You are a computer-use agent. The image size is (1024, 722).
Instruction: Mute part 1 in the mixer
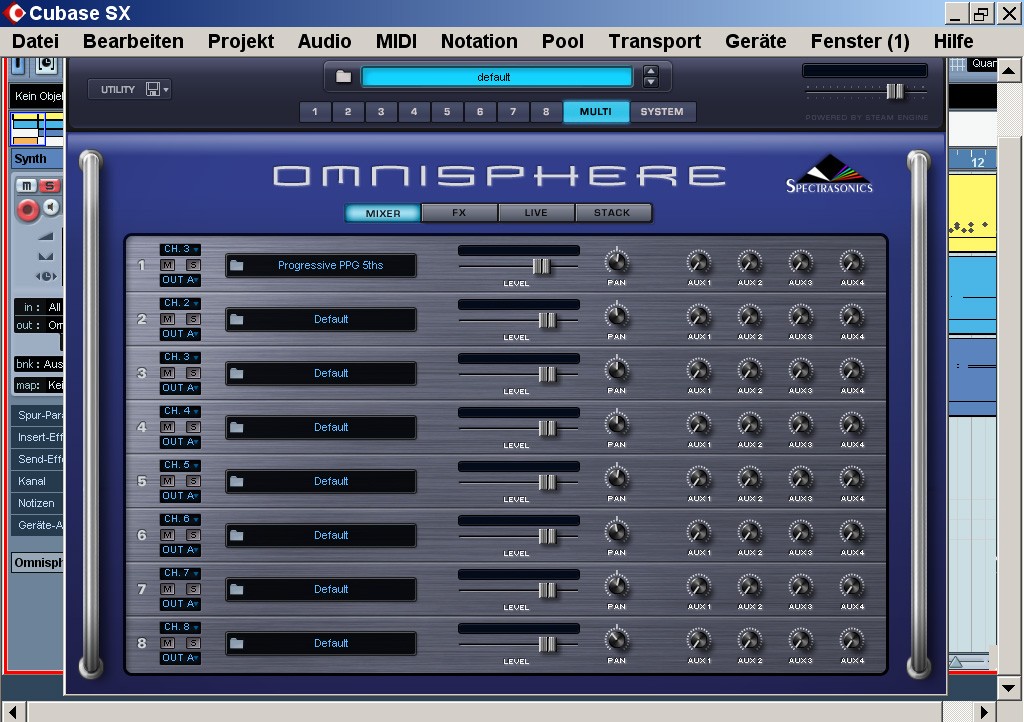[x=168, y=265]
